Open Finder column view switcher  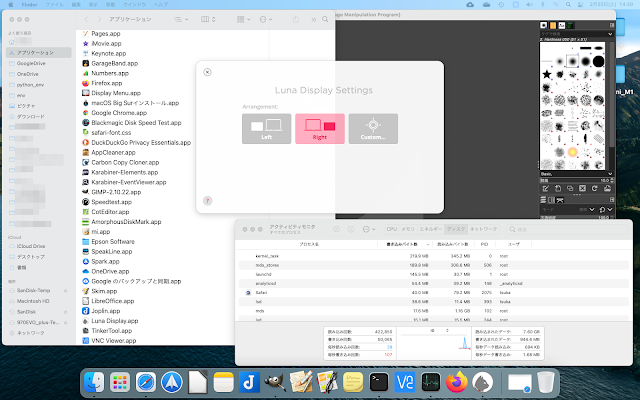208,19
